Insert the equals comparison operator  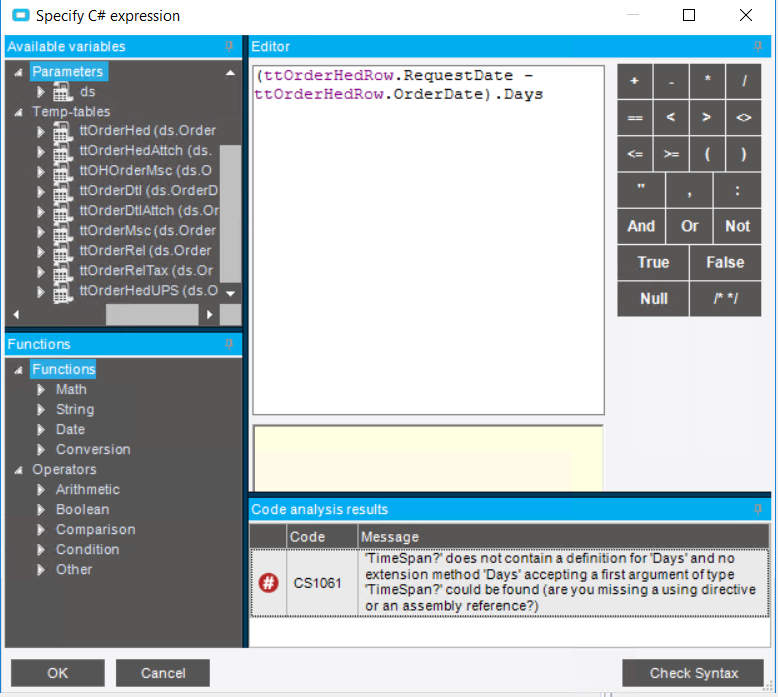tap(635, 118)
